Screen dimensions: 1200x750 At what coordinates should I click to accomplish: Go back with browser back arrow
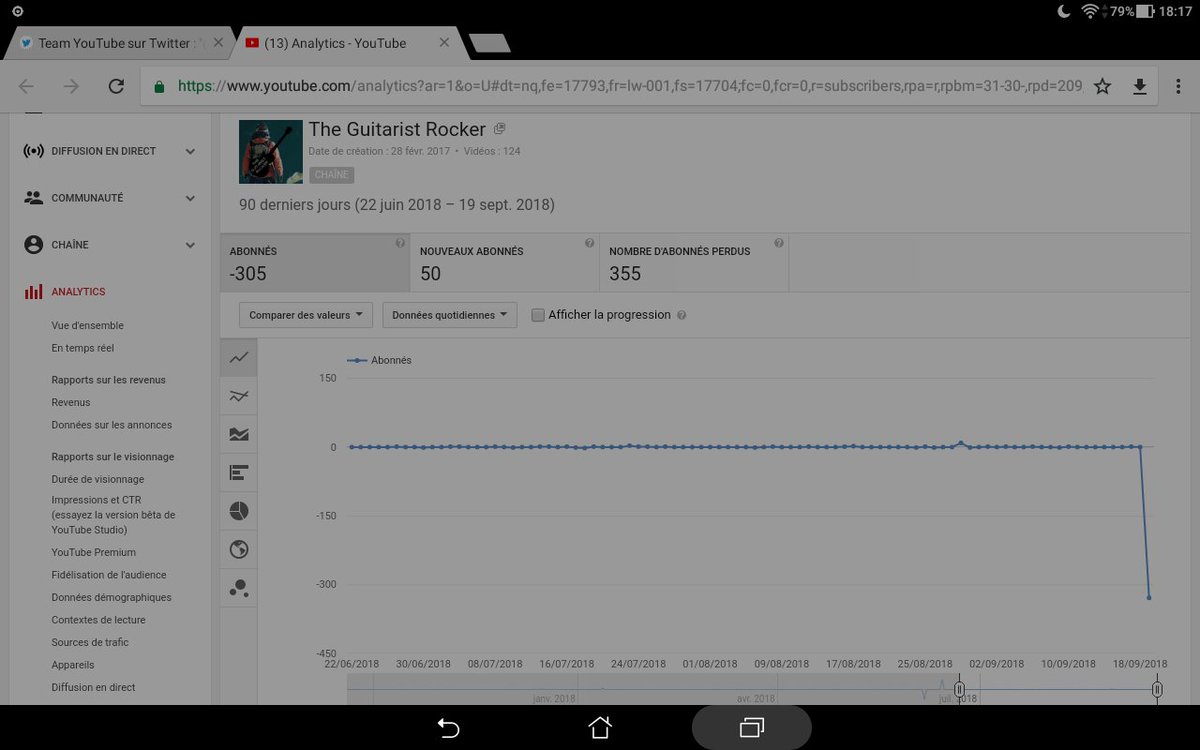tap(27, 86)
